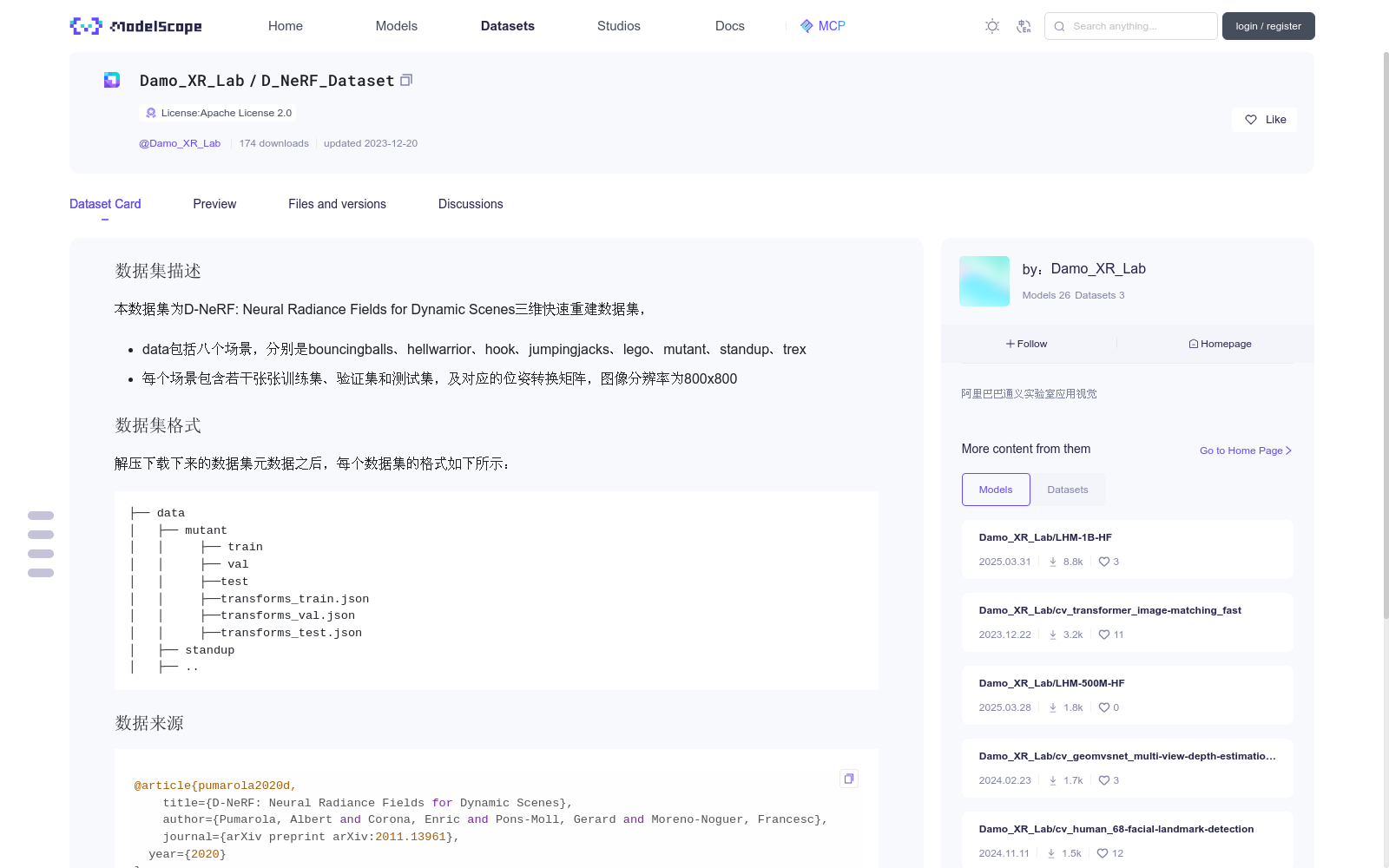Click heart icon on image-matching_fast card
The height and width of the screenshot is (868, 1389).
[x=1104, y=635]
